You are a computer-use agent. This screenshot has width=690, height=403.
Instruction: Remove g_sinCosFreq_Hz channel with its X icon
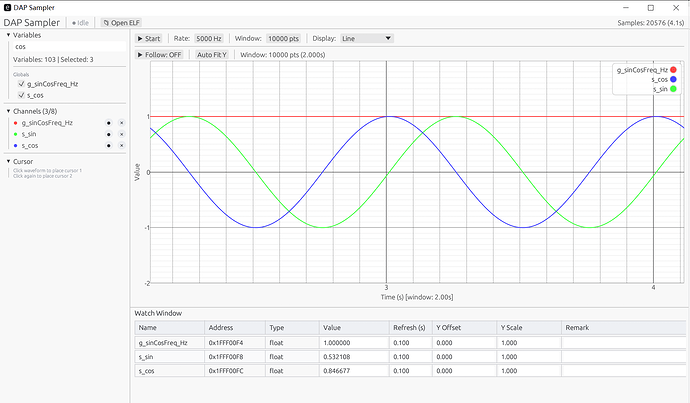tap(122, 123)
